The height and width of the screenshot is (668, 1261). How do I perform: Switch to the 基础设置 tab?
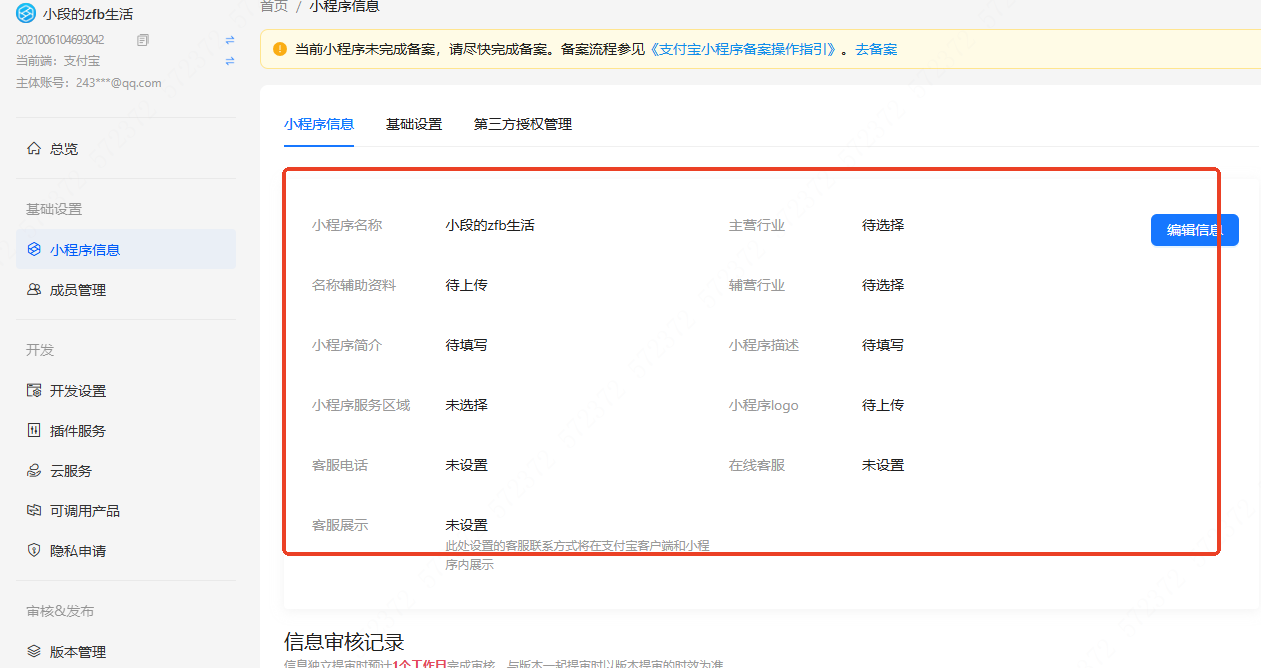pos(413,124)
